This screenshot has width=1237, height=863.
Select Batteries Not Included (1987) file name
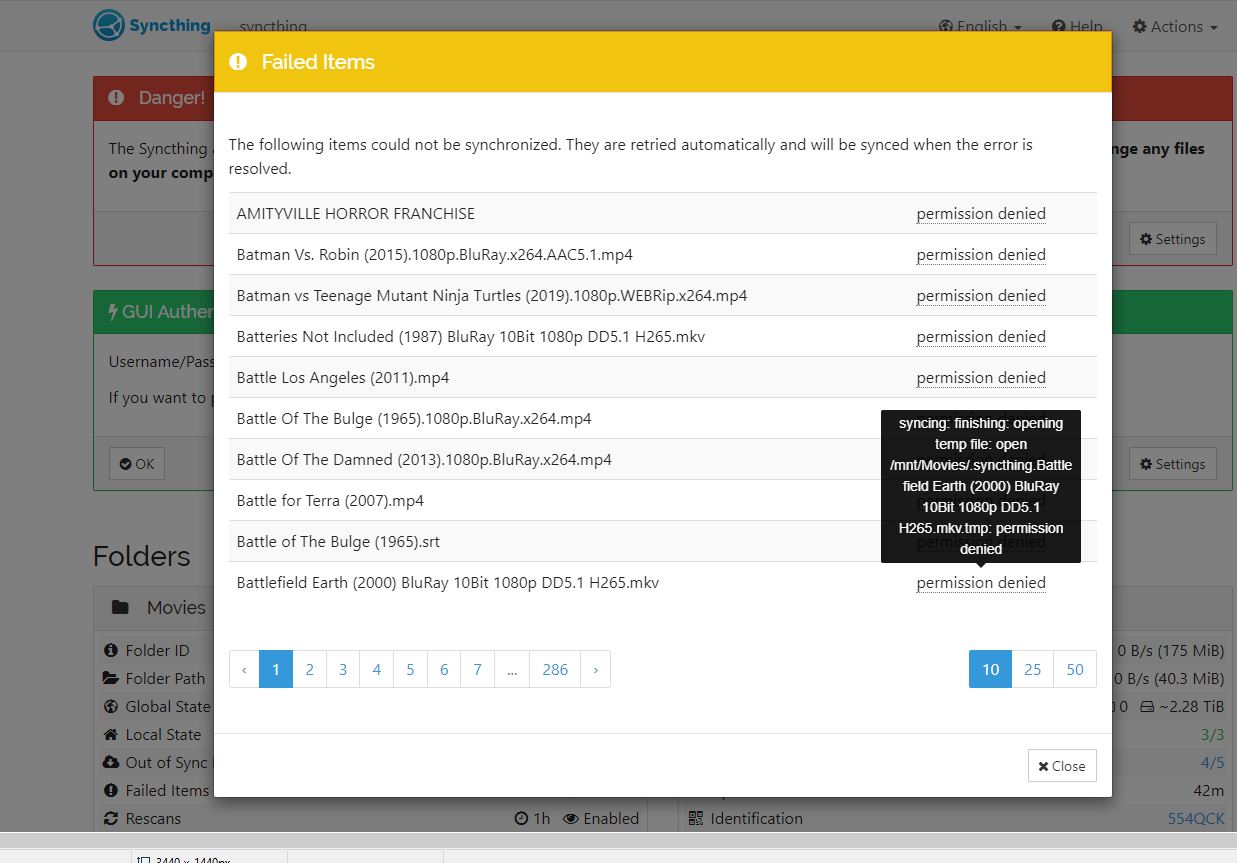(x=471, y=336)
